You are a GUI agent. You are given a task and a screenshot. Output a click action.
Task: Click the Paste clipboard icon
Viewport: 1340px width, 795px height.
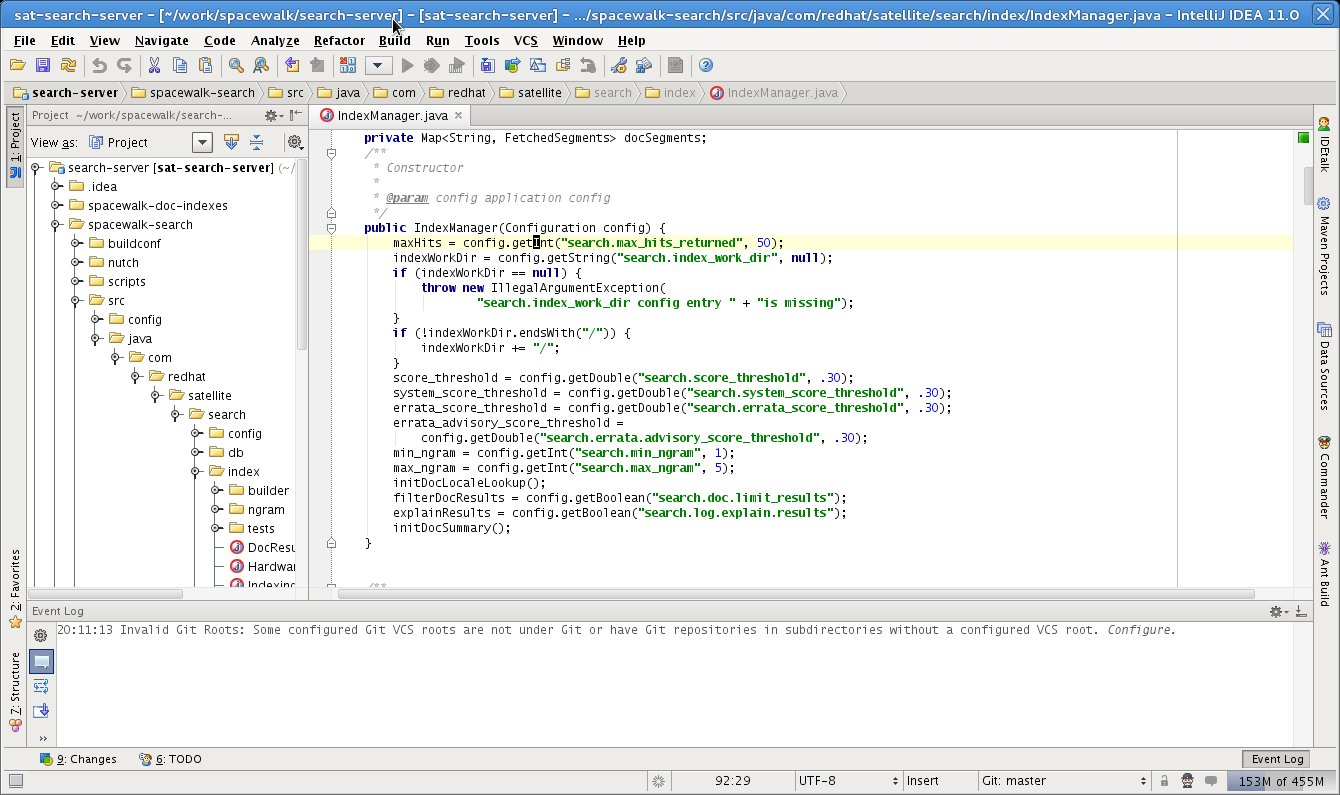tap(205, 65)
